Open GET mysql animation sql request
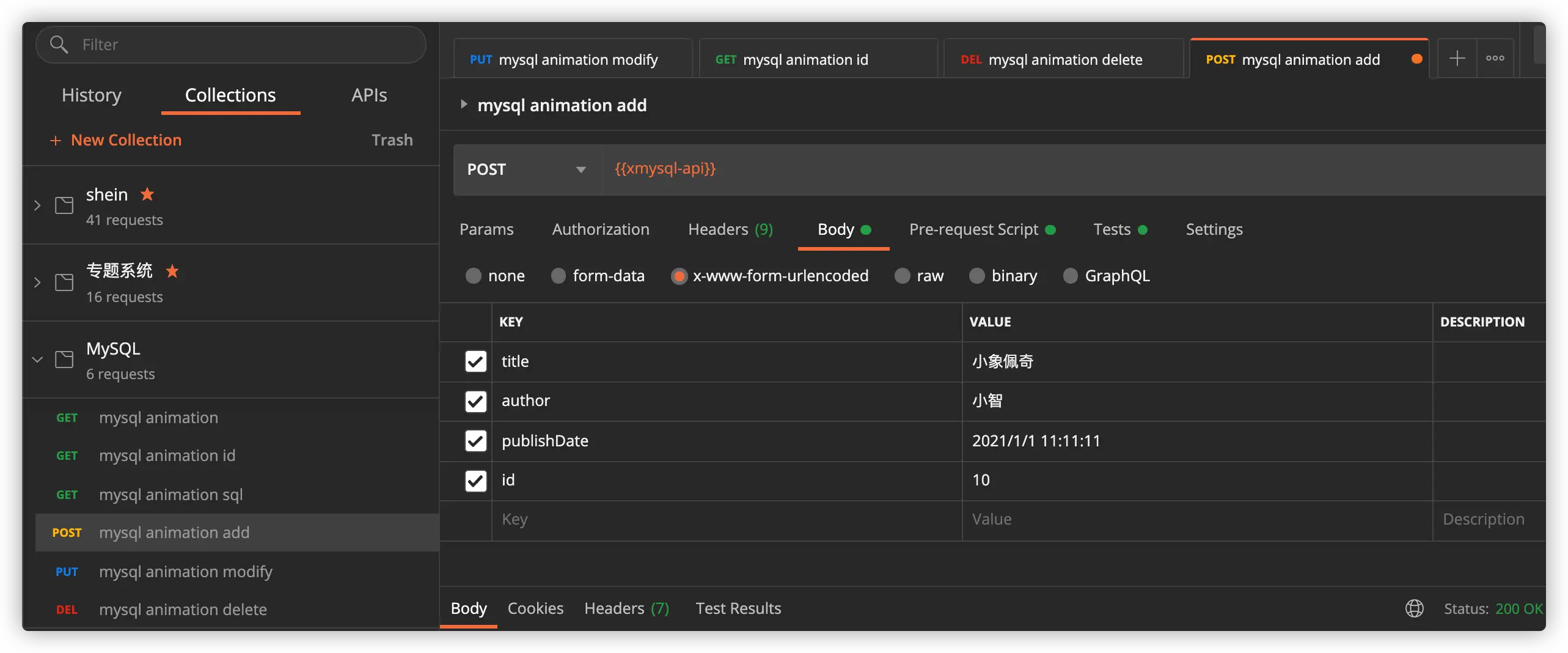Screen dimensions: 1568x653 pos(237,495)
